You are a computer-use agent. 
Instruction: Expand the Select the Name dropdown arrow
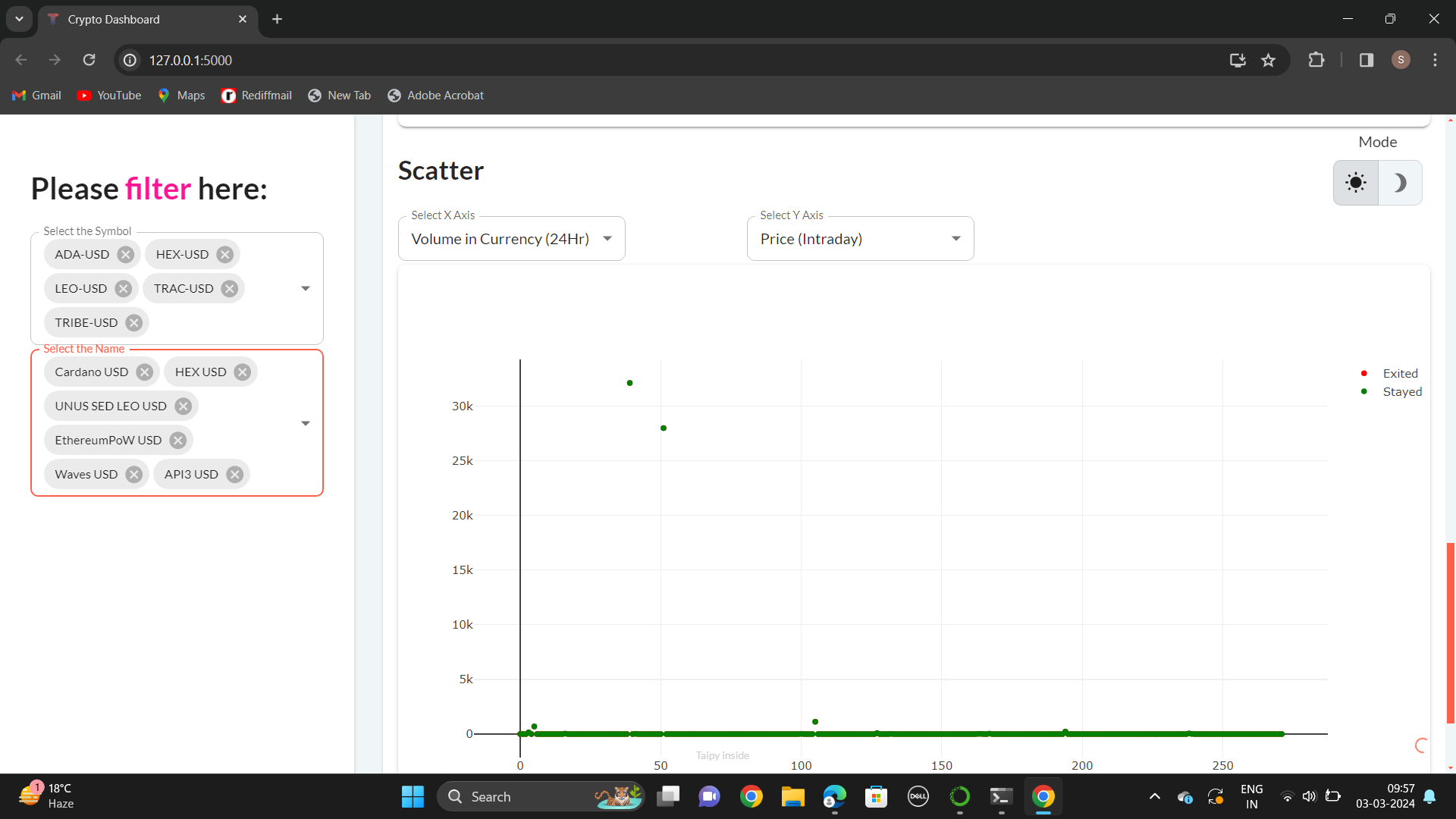coord(306,424)
